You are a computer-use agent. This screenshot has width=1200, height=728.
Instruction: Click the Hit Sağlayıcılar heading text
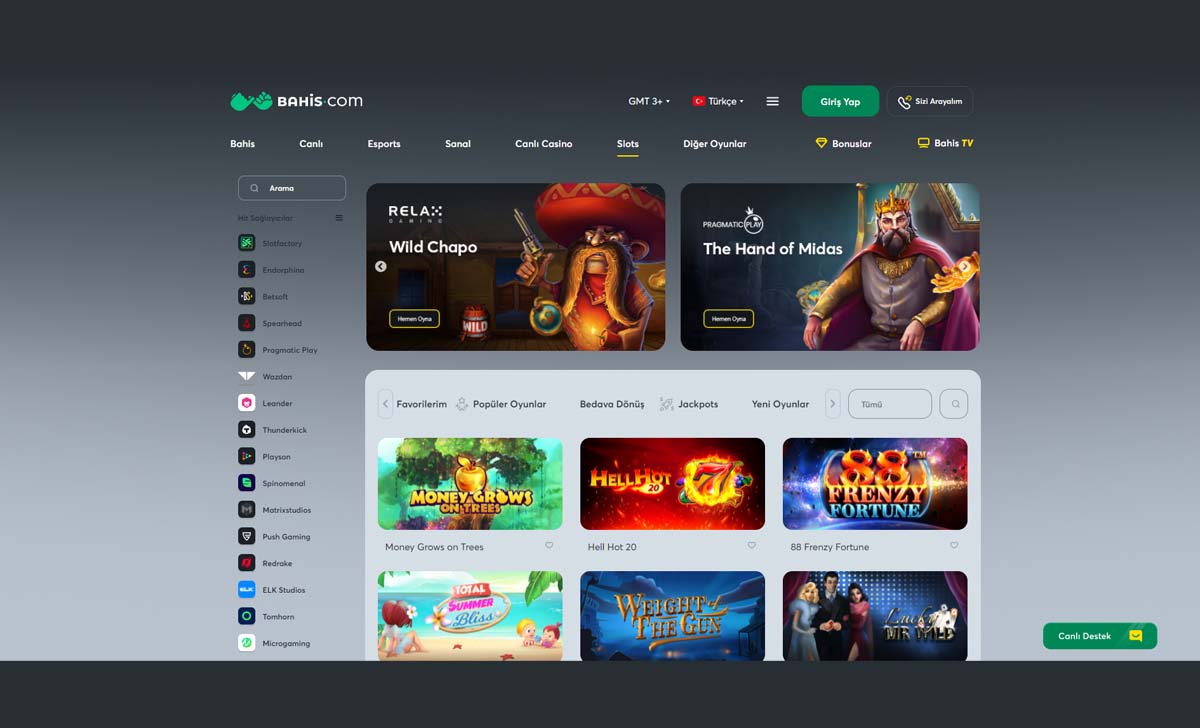(x=265, y=218)
